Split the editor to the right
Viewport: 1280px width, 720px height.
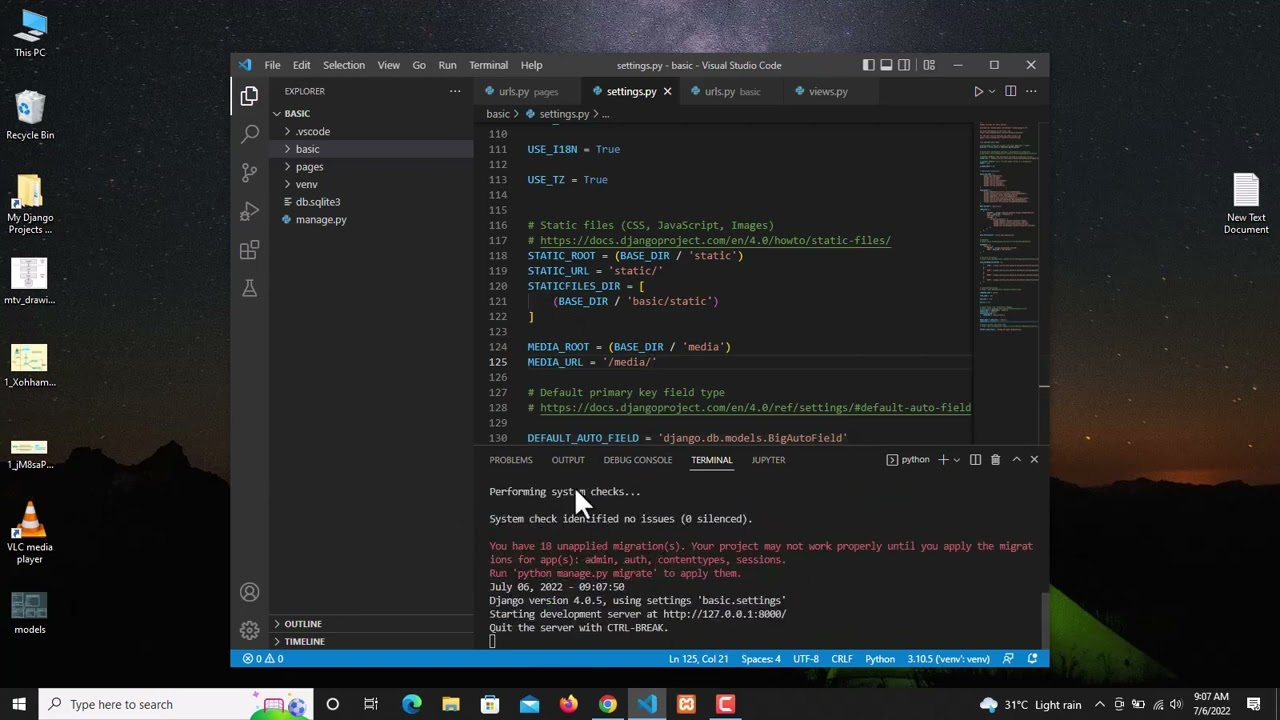pos(1010,91)
